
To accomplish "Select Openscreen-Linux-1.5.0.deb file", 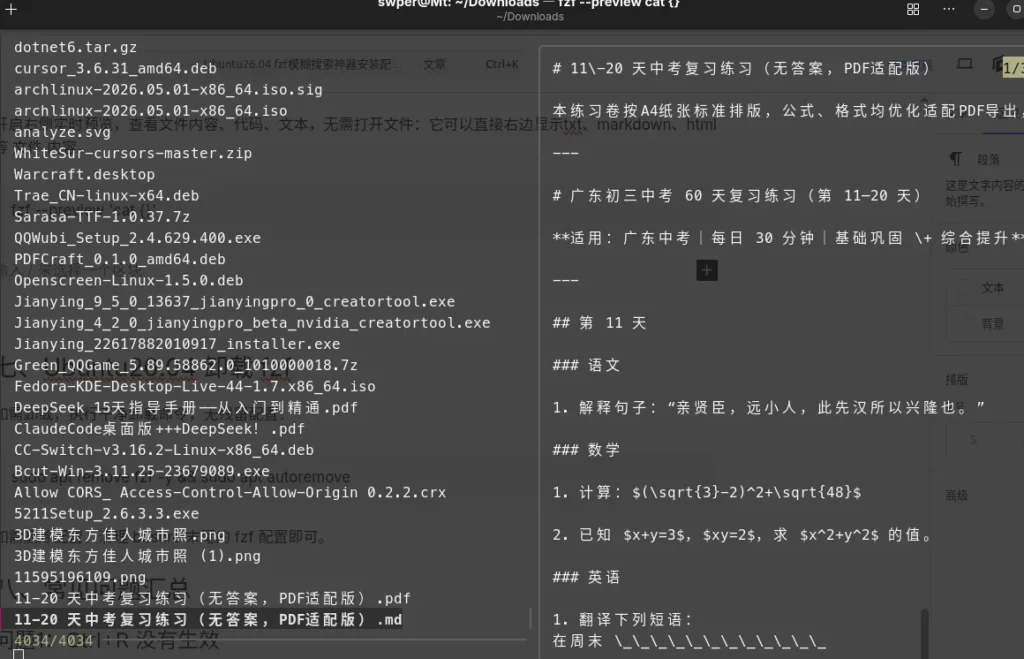I will coord(129,280).
